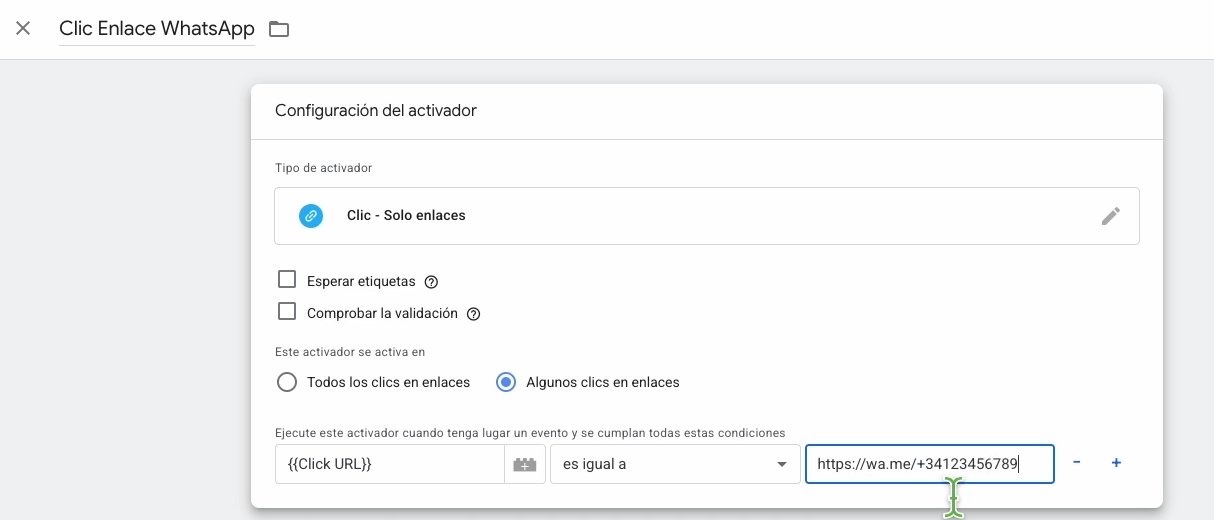Click the Ejecute este activador conditions label

530,433
